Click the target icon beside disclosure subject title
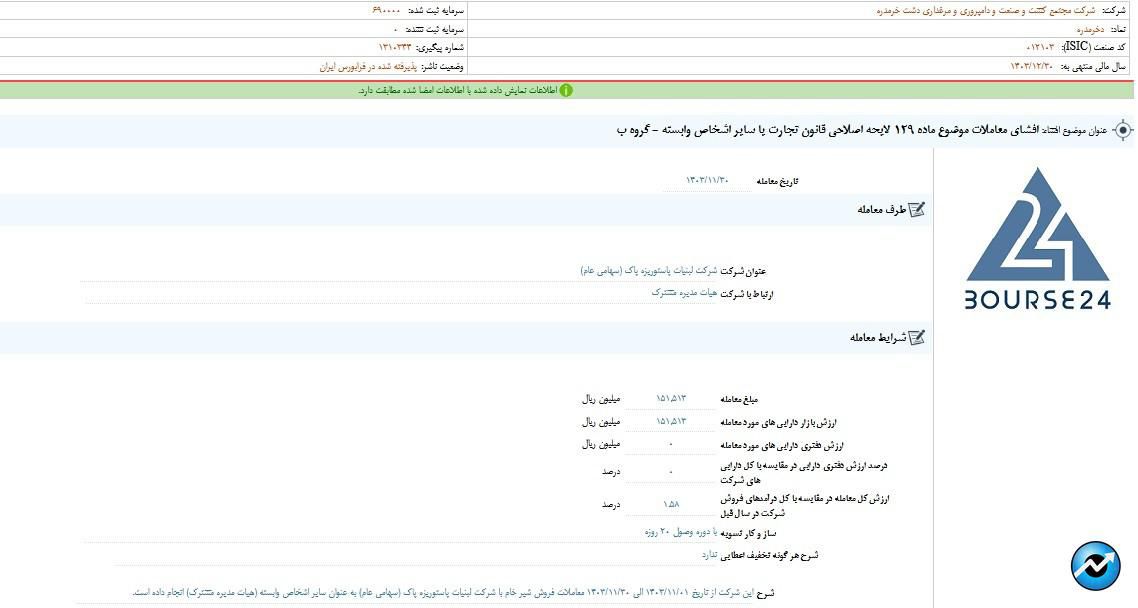The height and width of the screenshot is (608, 1138). point(1123,131)
